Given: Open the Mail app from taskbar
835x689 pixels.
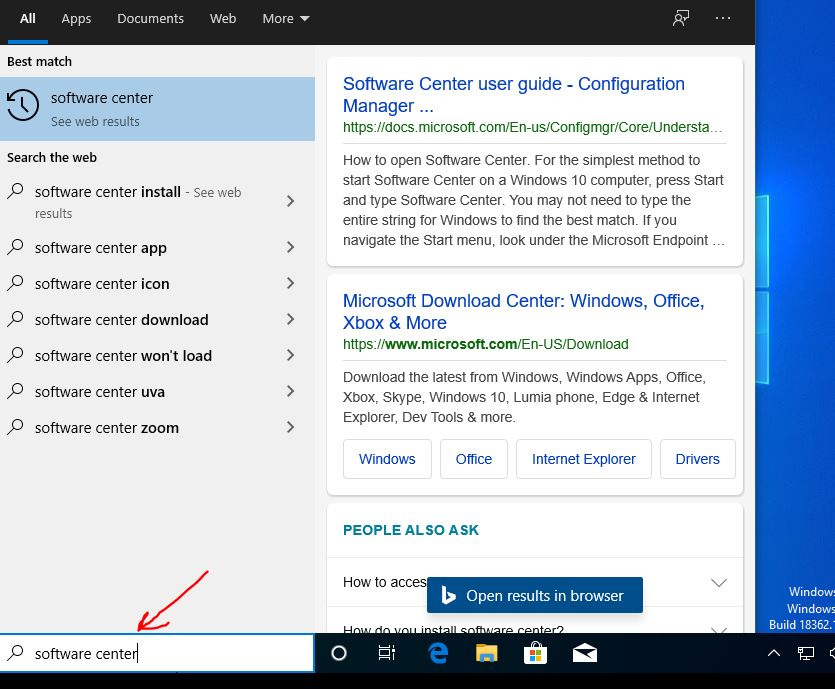Looking at the screenshot, I should click(x=585, y=653).
